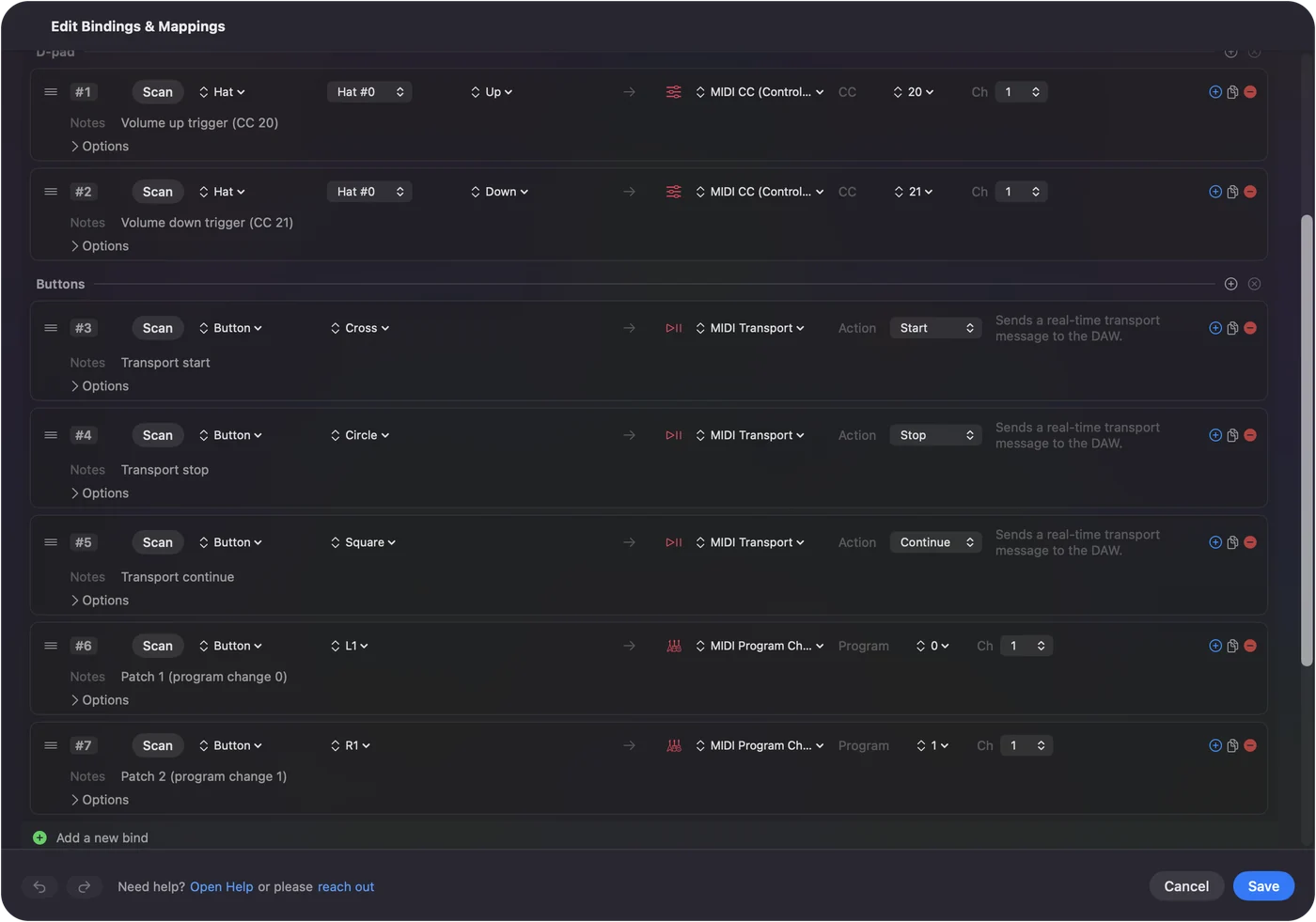The image size is (1316, 922).
Task: Click green plus icon to add bind
Action: pos(39,837)
